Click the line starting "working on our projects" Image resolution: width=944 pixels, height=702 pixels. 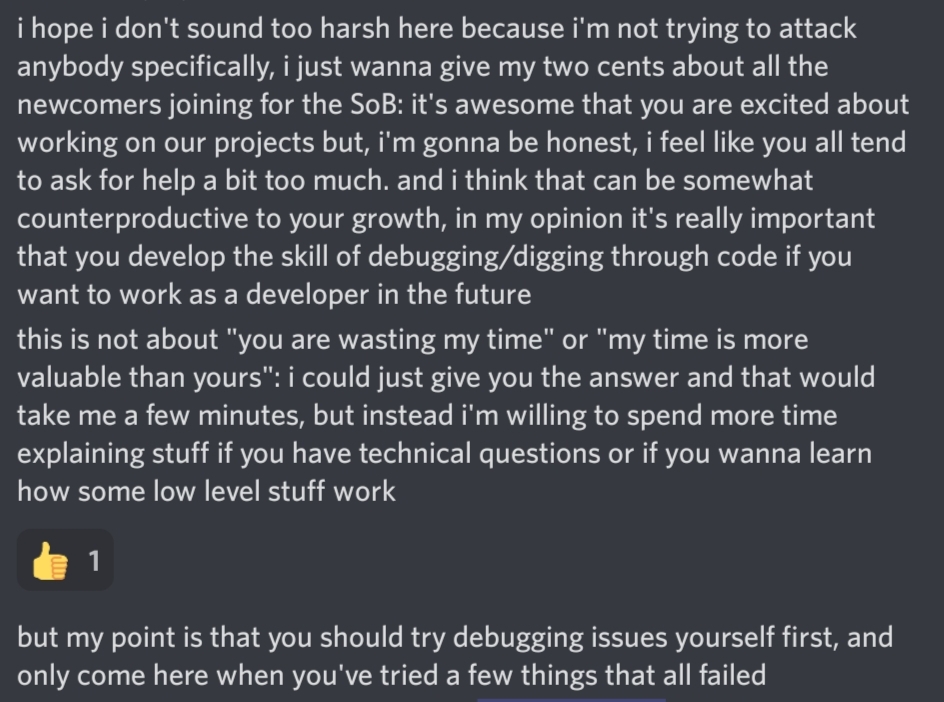click(x=460, y=142)
